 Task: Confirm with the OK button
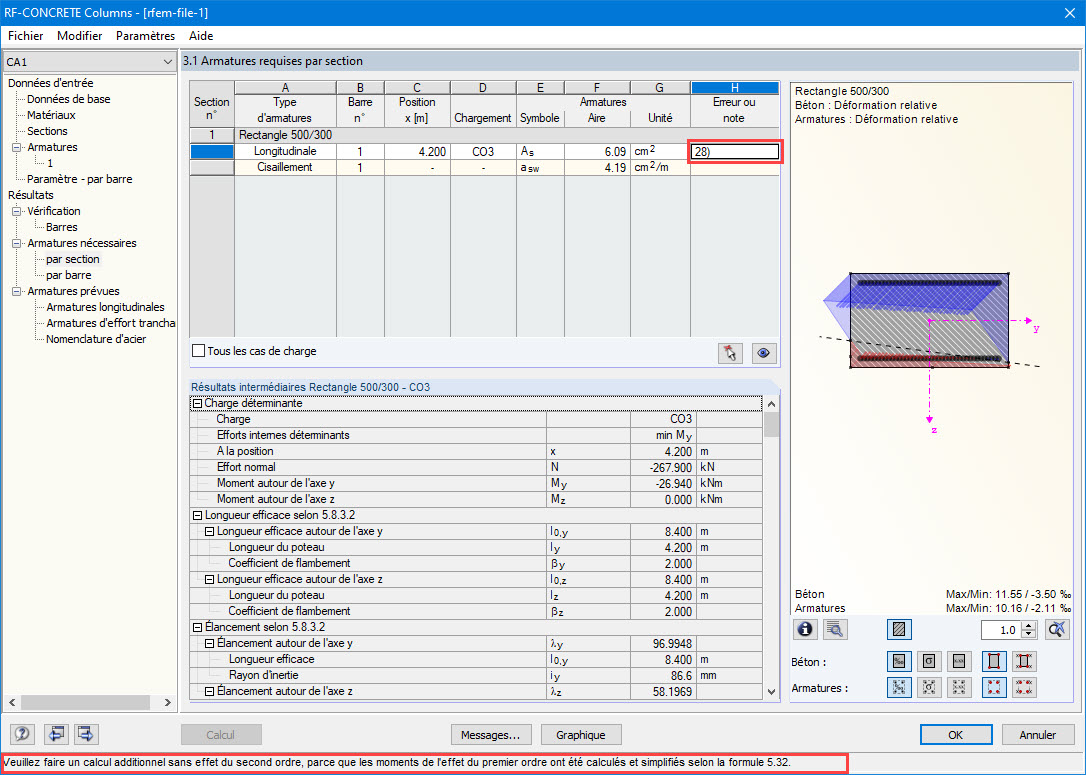pyautogui.click(x=956, y=735)
